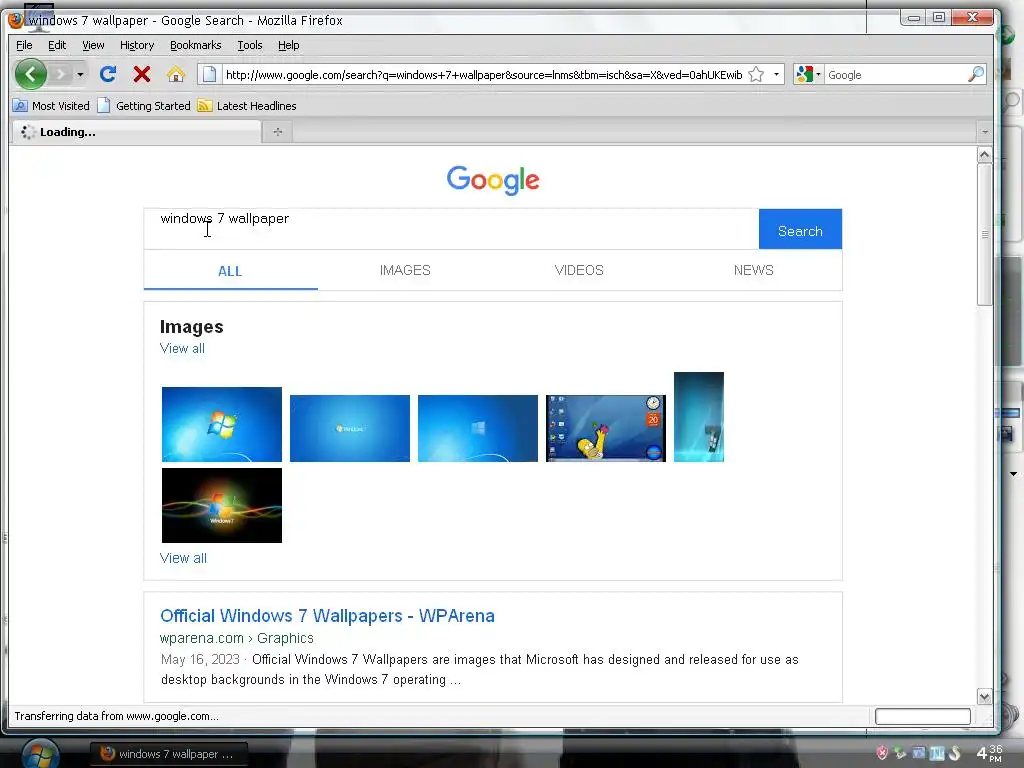Click the scrollbar up arrow
1024x768 pixels.
tap(985, 155)
